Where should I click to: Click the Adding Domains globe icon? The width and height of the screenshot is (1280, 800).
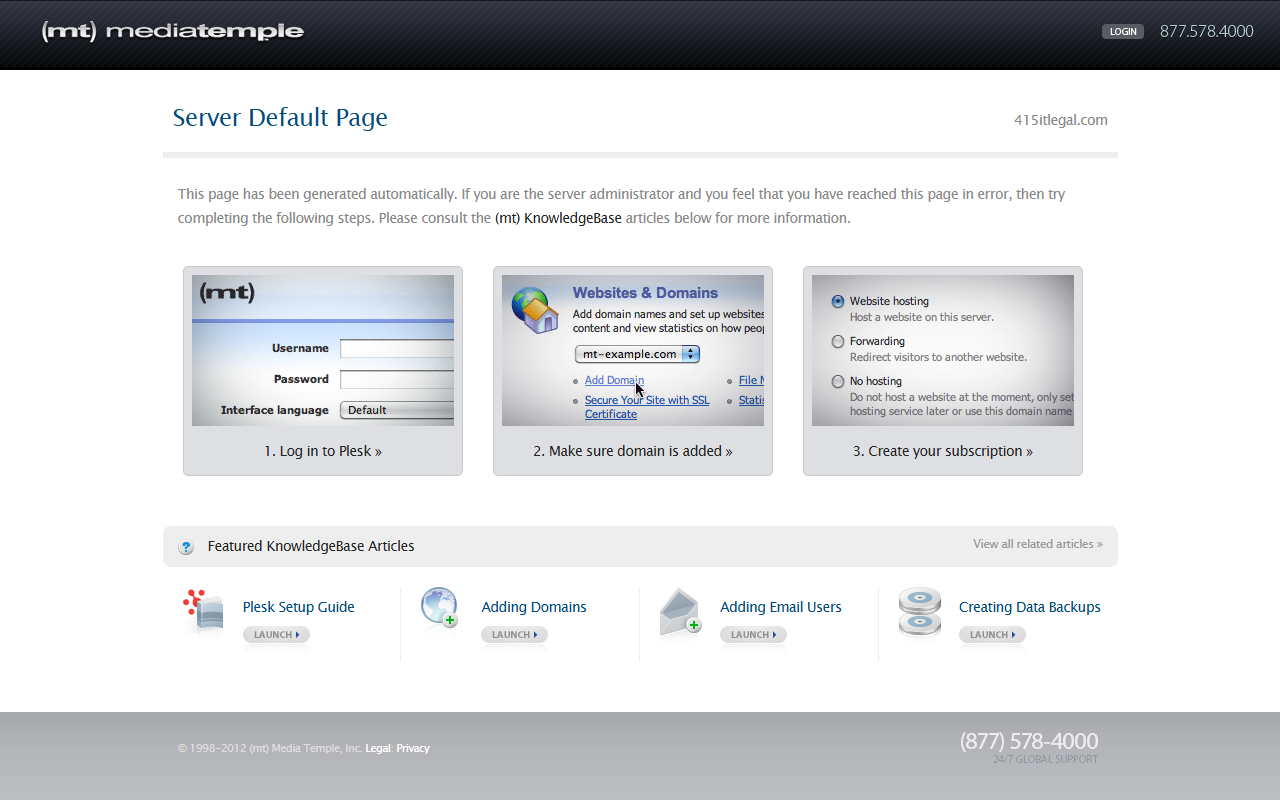[x=440, y=608]
